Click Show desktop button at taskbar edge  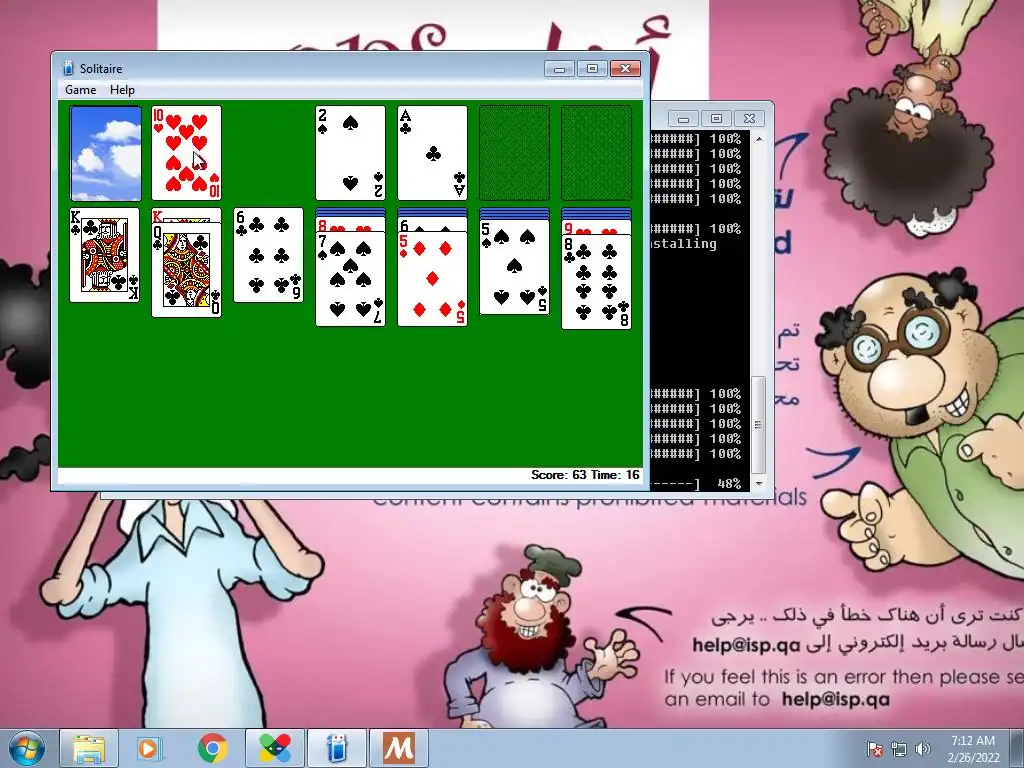pos(1017,748)
